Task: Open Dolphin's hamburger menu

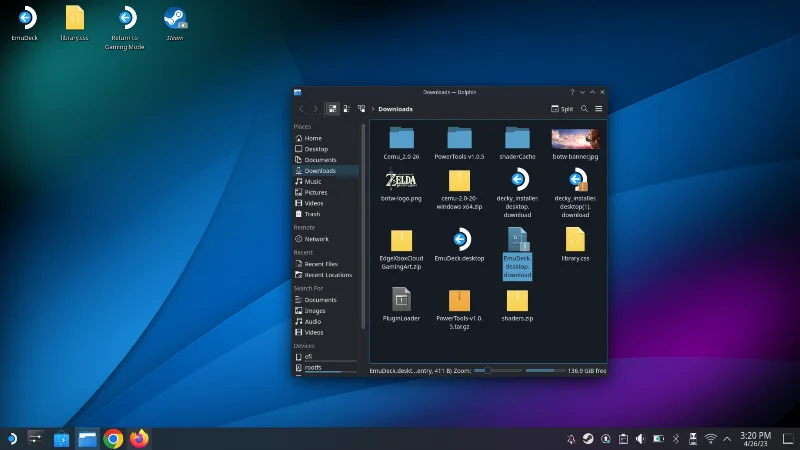Action: (598, 109)
